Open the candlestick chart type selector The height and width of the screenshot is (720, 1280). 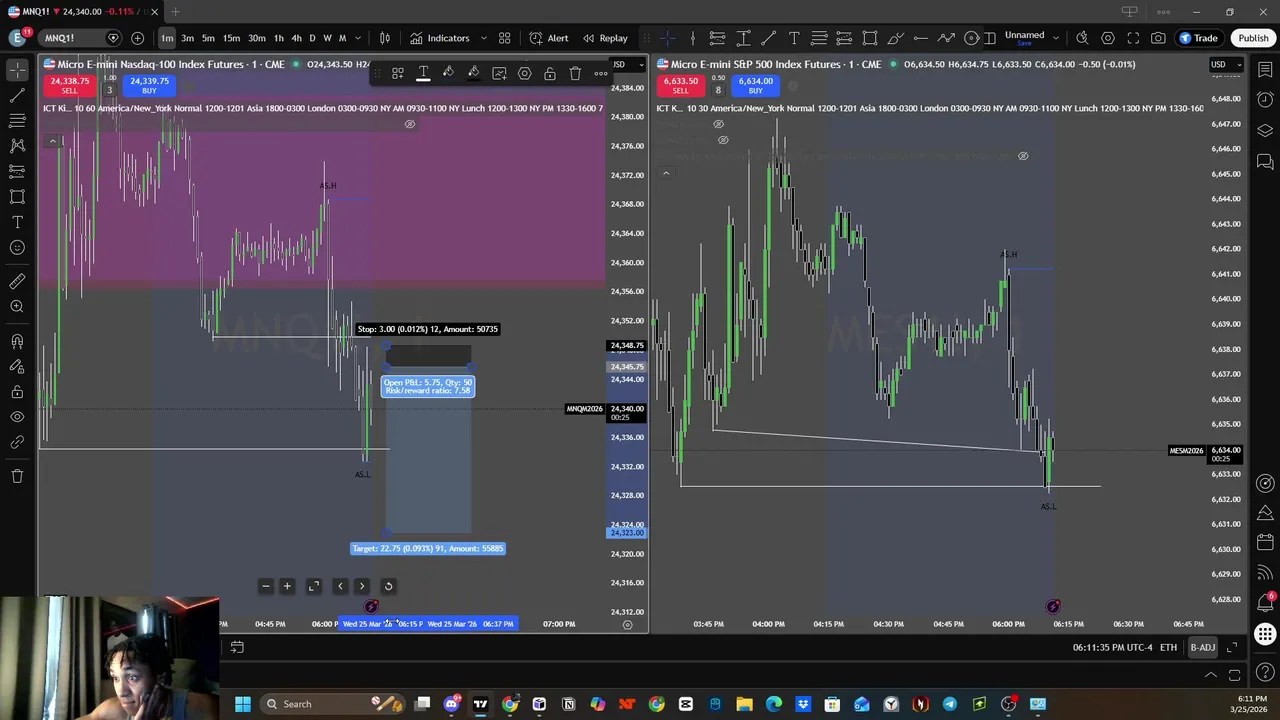point(385,38)
